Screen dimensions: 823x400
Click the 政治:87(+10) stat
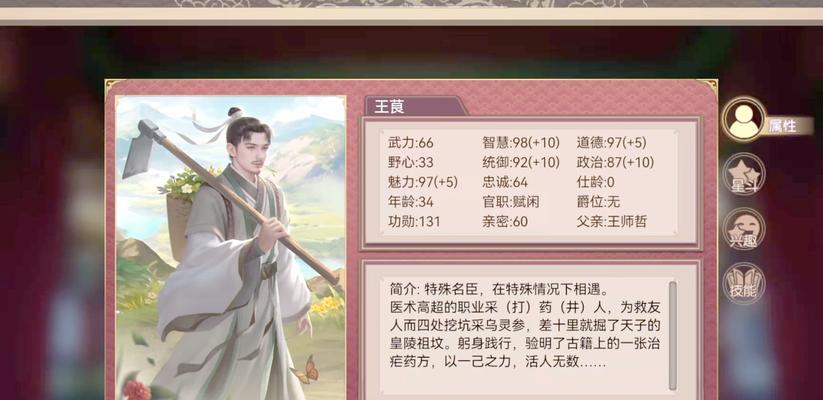tap(615, 163)
